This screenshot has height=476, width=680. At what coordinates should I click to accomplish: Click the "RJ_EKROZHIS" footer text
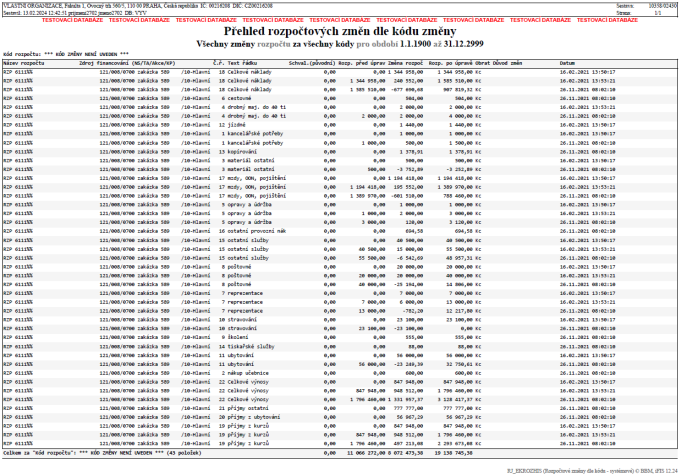pyautogui.click(x=592, y=471)
